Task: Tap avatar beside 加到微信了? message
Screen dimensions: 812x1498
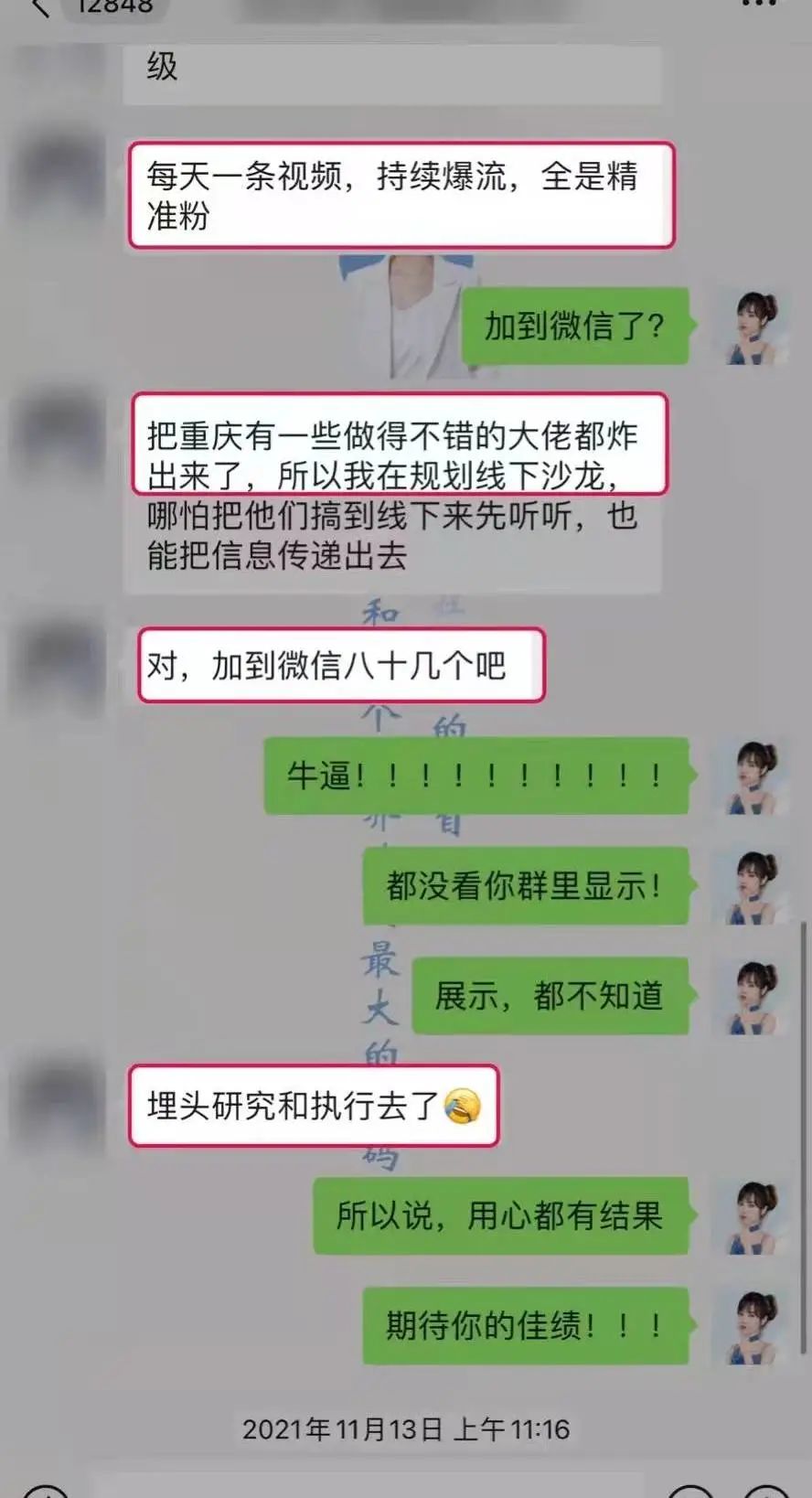Action: click(x=750, y=326)
